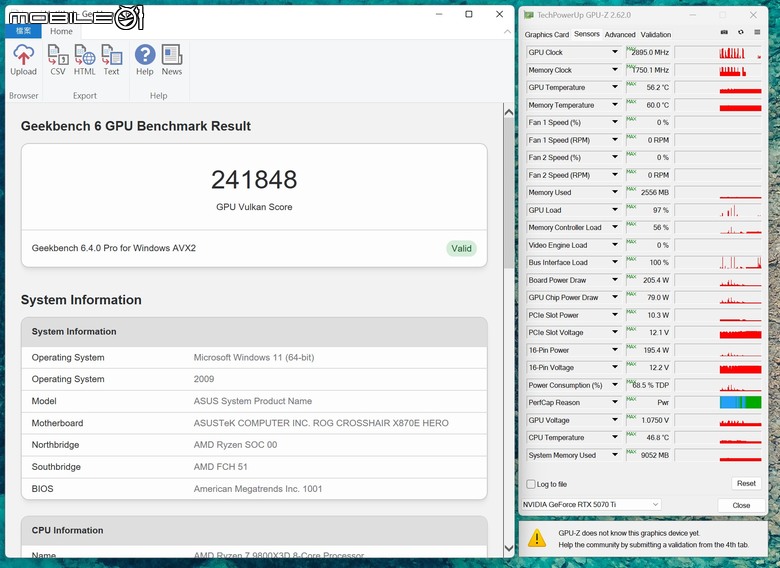The height and width of the screenshot is (568, 780).
Task: Open CPU Temperature sensor dropdown
Action: coord(615,437)
